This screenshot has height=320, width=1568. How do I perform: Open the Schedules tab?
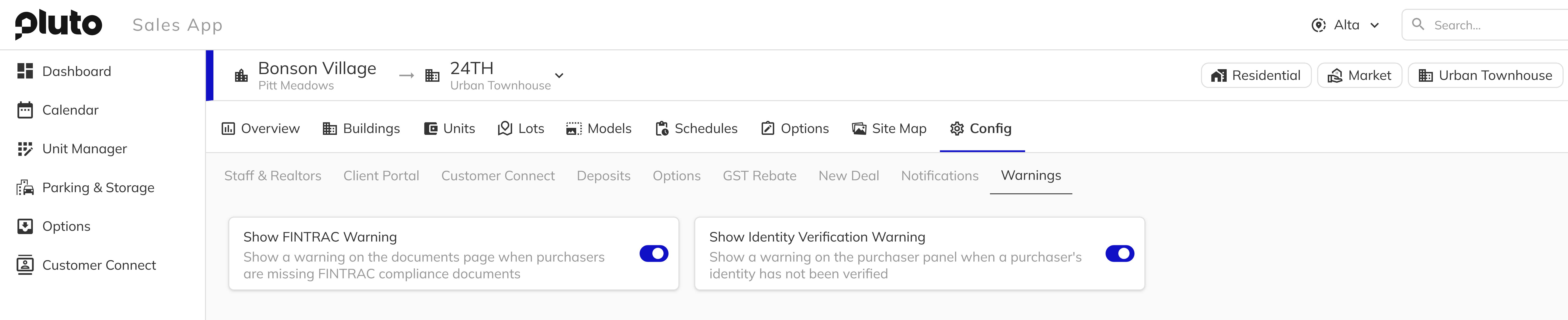(696, 128)
